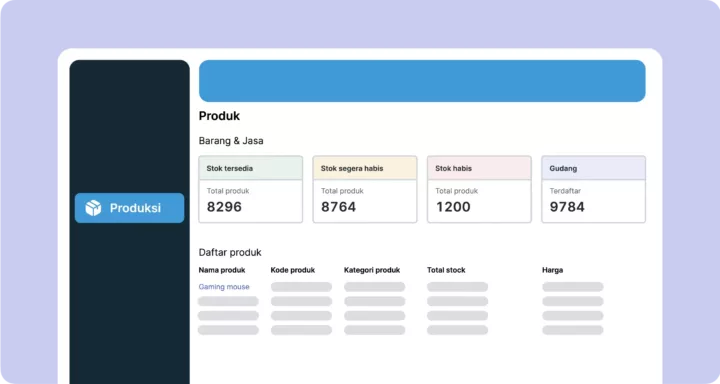Click the Stok habis card header
This screenshot has height=384, width=720.
479,168
